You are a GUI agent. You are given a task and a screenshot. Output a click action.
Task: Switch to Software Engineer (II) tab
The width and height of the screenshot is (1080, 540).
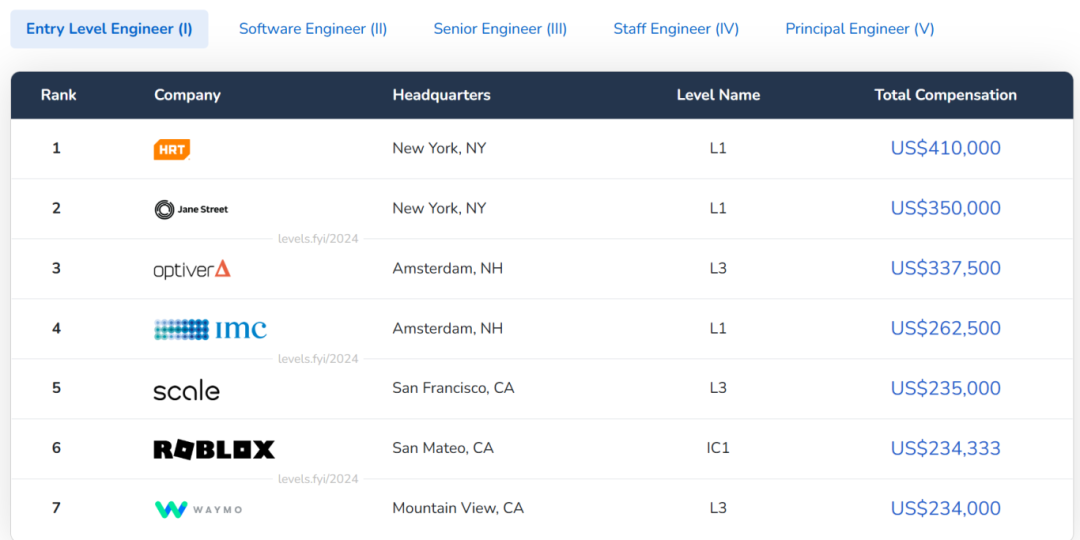coord(313,29)
